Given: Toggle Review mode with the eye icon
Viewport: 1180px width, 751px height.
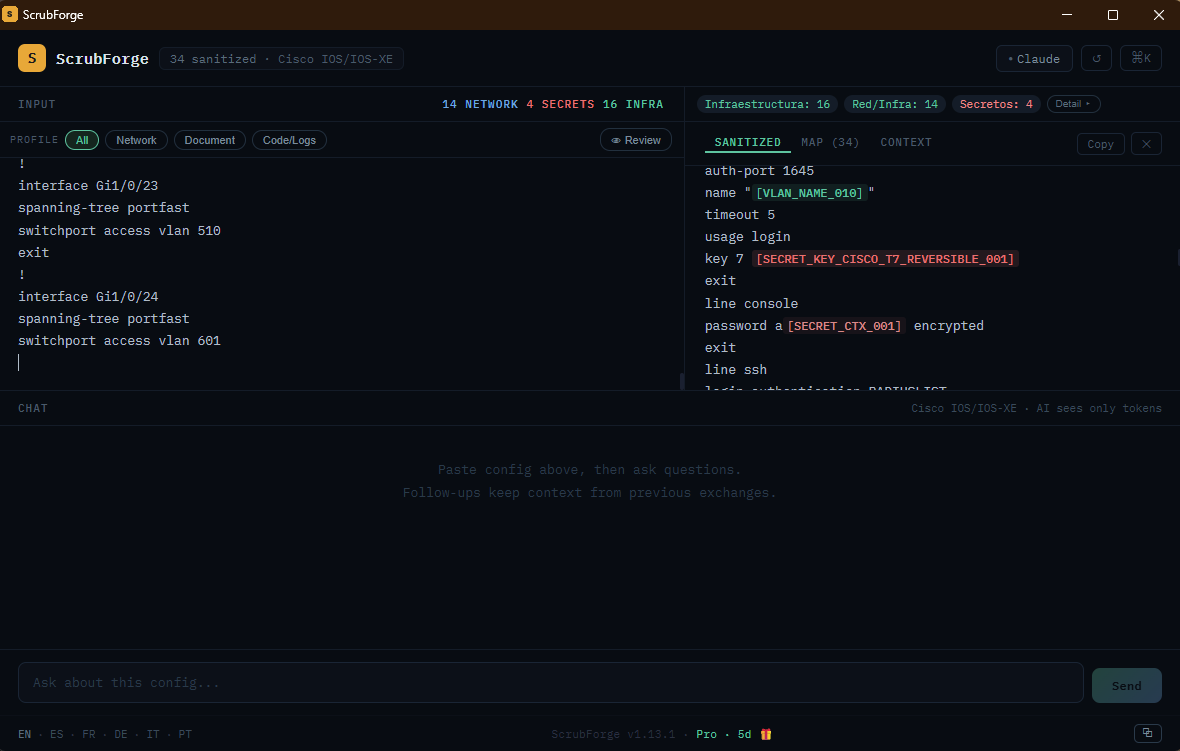Looking at the screenshot, I should pos(636,140).
